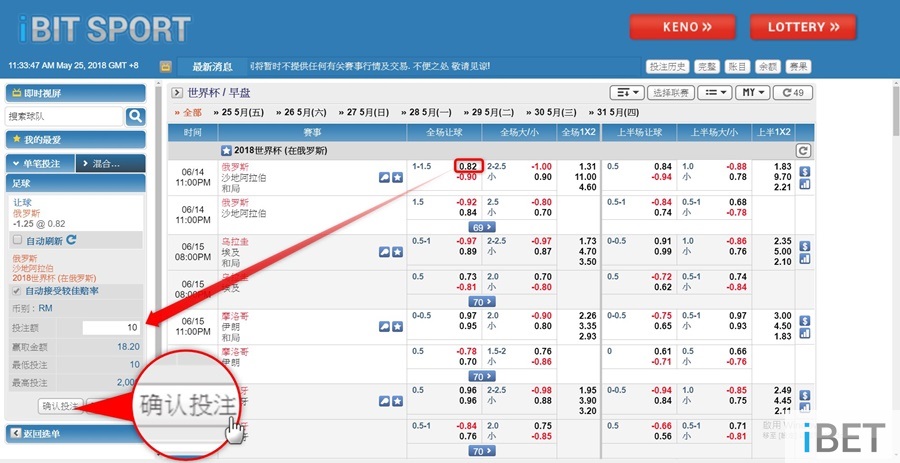Click the back arrow icon on 返回选单
Image resolution: width=900 pixels, height=463 pixels.
[16, 433]
